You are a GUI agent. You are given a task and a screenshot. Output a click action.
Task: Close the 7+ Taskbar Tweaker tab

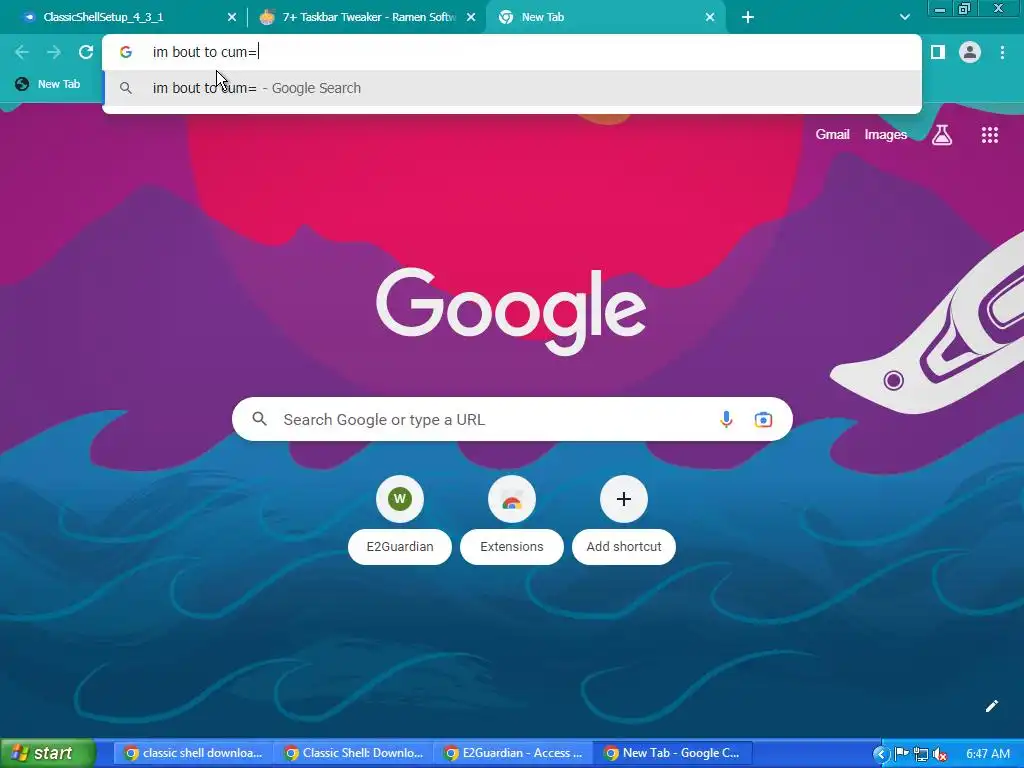pos(471,18)
